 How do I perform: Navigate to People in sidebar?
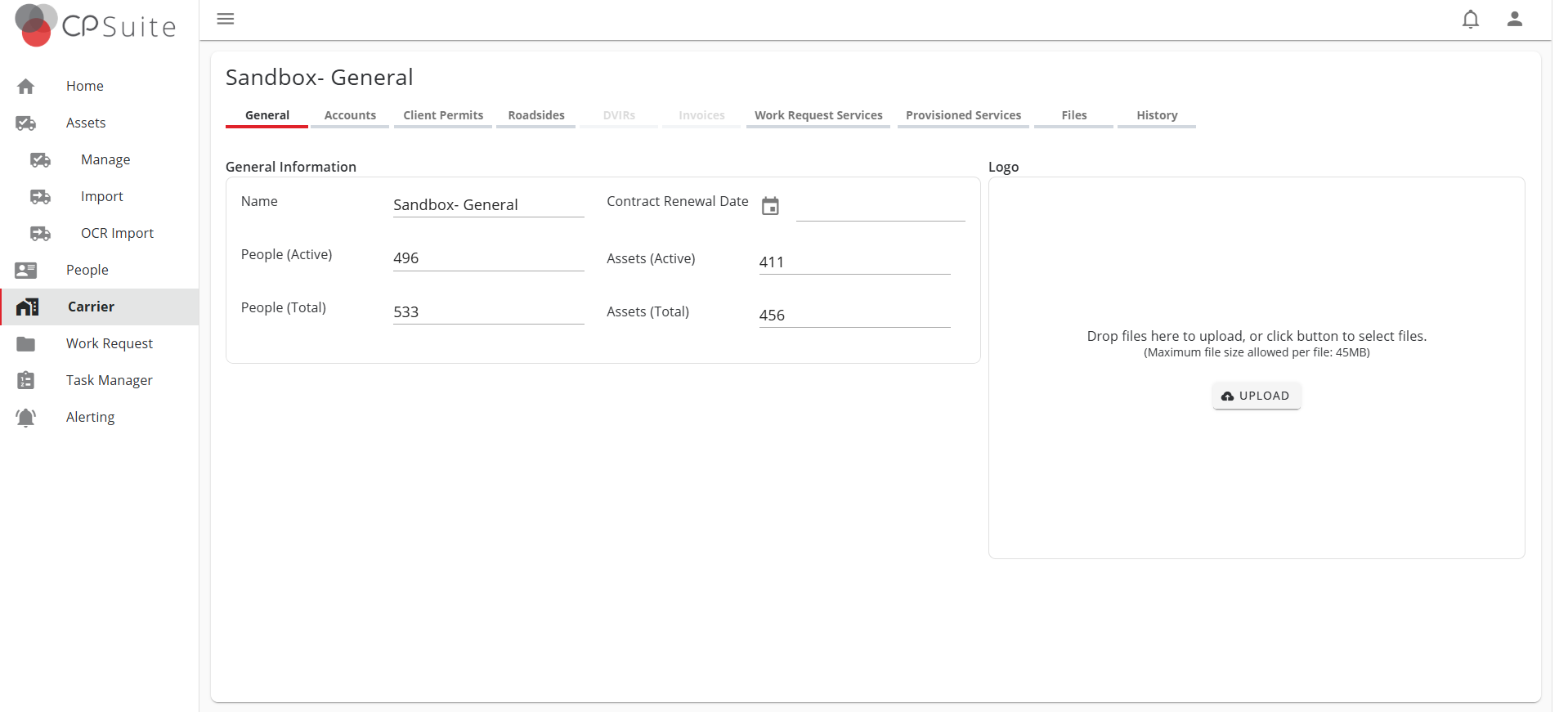coord(87,270)
